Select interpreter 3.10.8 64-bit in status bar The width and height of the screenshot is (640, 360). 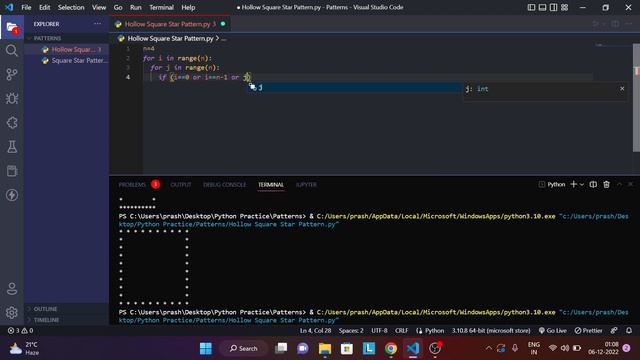point(491,330)
